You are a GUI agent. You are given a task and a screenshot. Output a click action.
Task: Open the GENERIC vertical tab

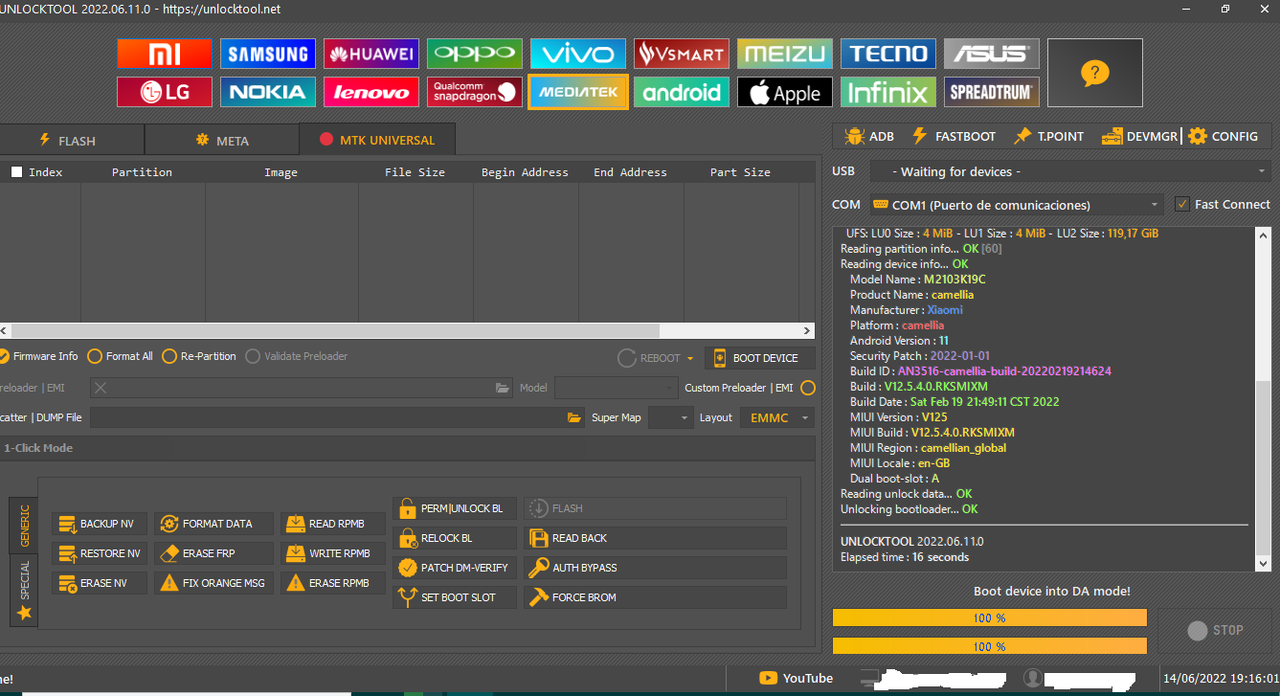tap(24, 525)
